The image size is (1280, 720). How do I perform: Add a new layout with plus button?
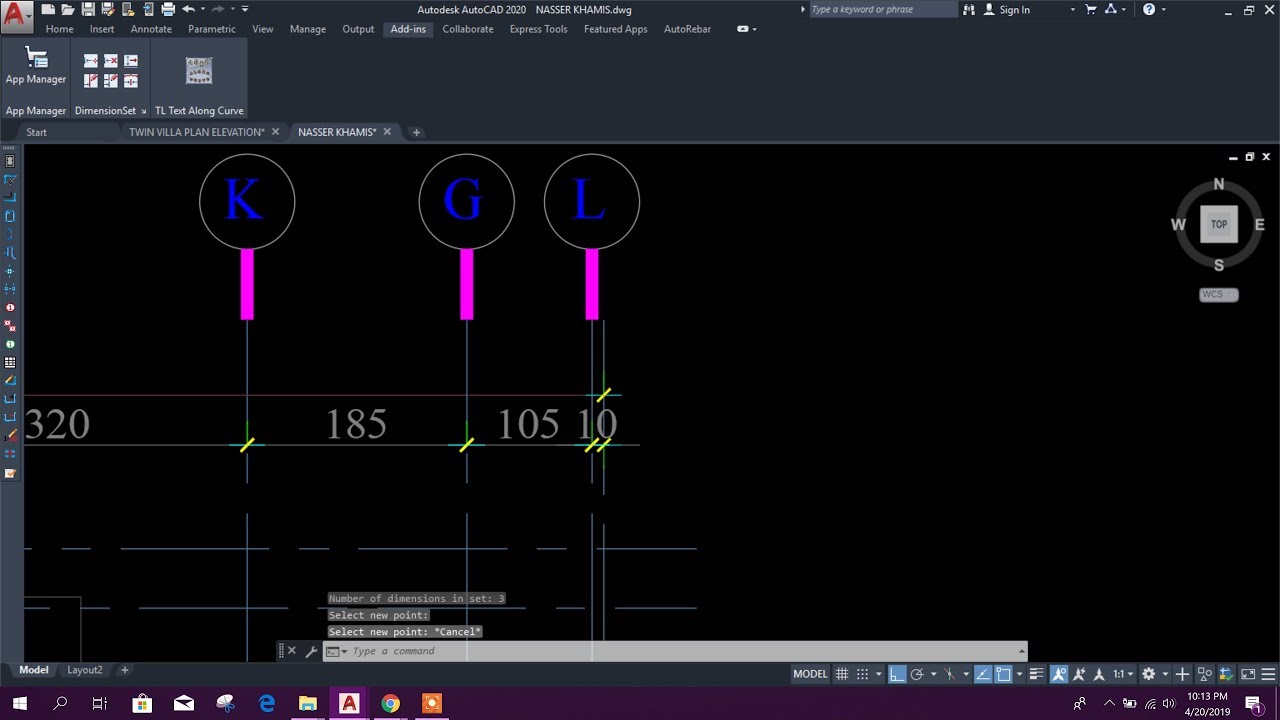(124, 670)
